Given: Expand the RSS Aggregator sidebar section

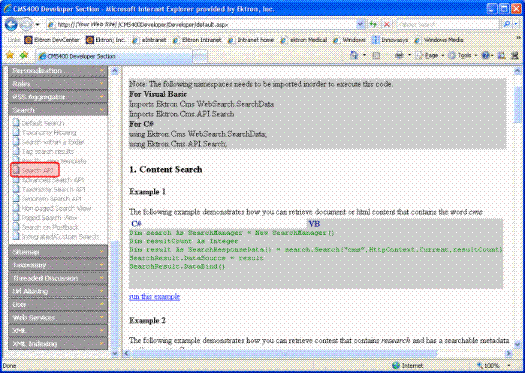Looking at the screenshot, I should [x=58, y=97].
